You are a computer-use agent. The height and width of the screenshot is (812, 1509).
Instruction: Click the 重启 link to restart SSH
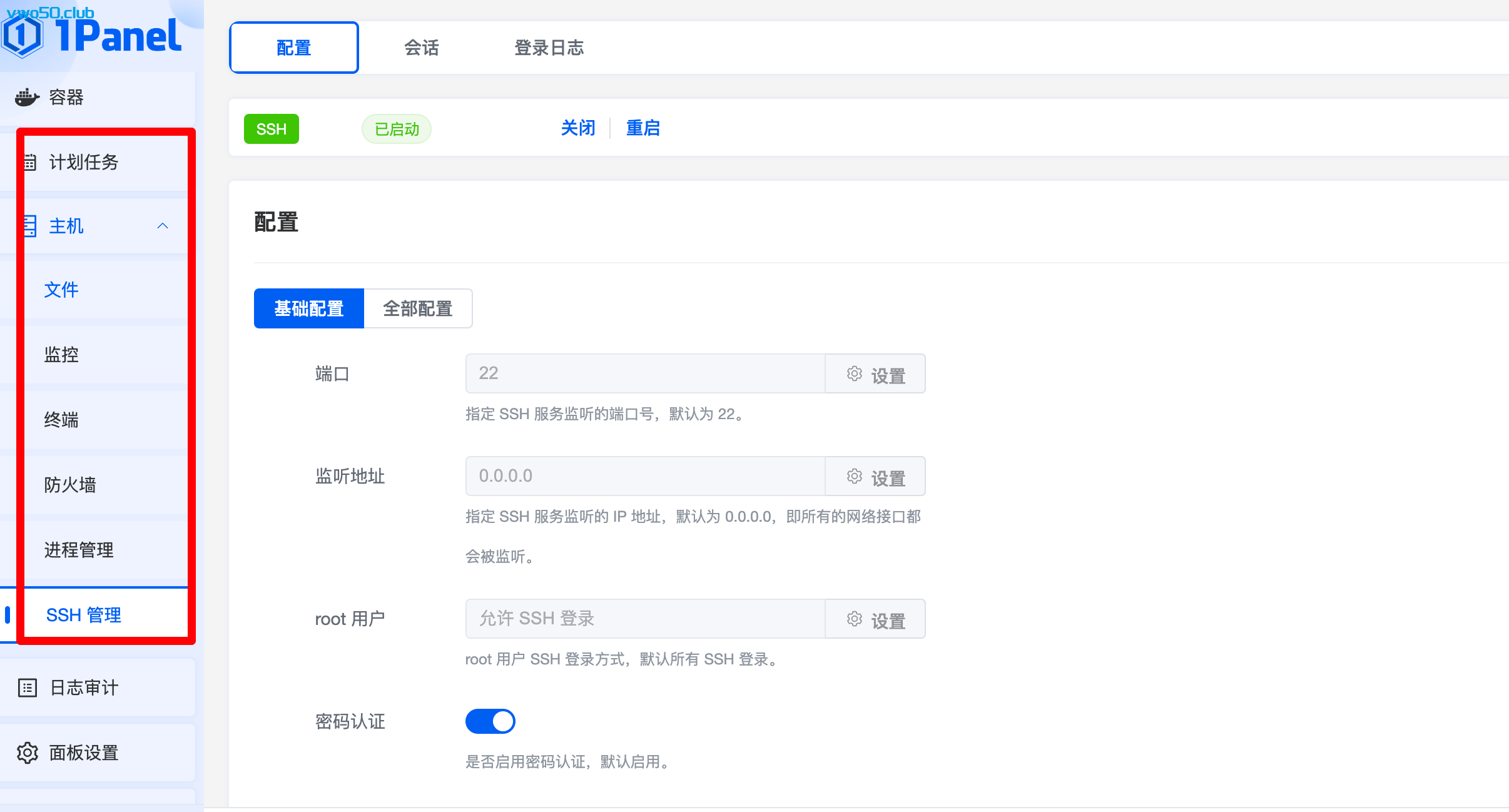(x=643, y=128)
